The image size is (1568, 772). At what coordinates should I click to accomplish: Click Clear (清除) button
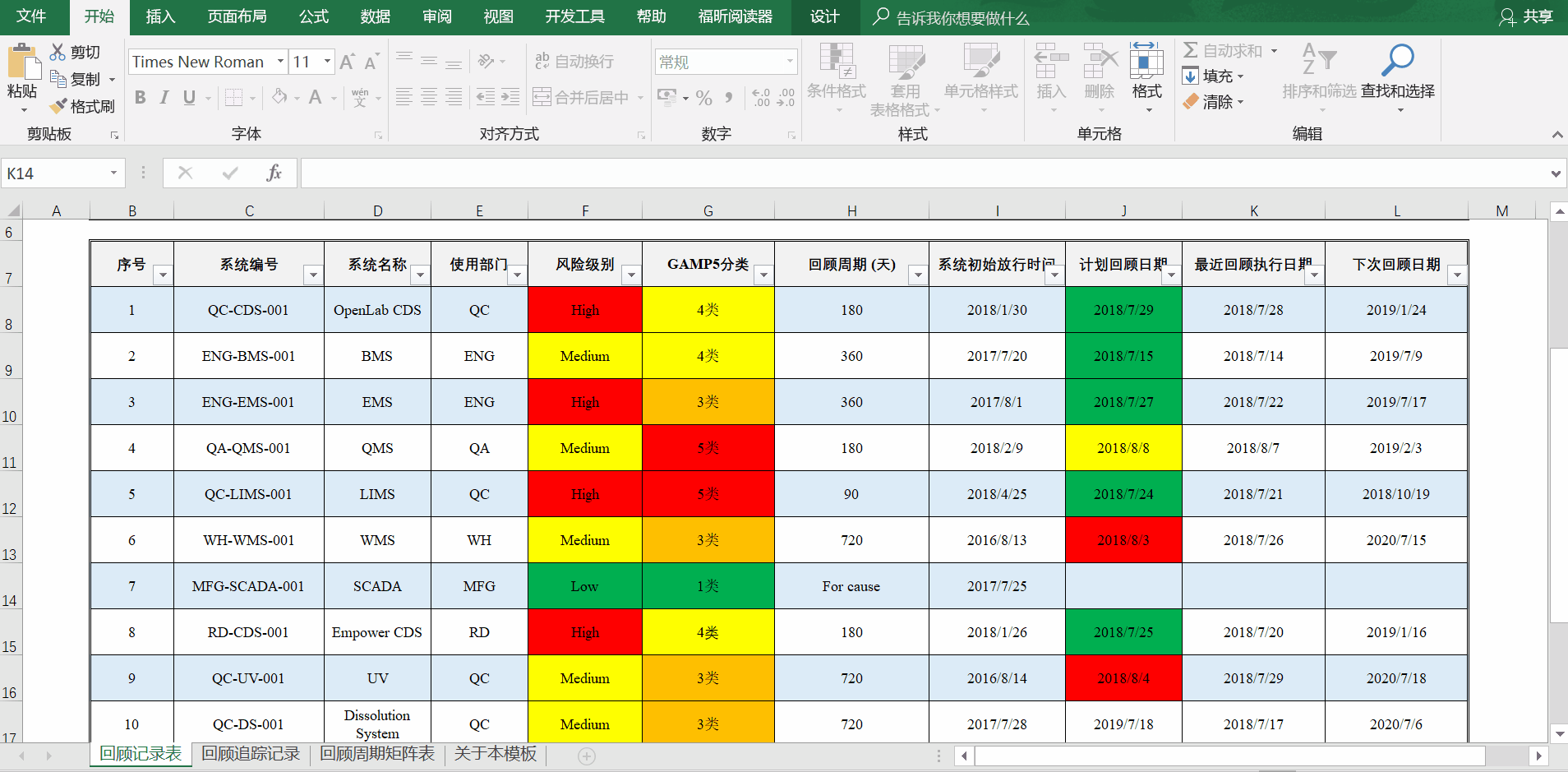pos(1213,102)
